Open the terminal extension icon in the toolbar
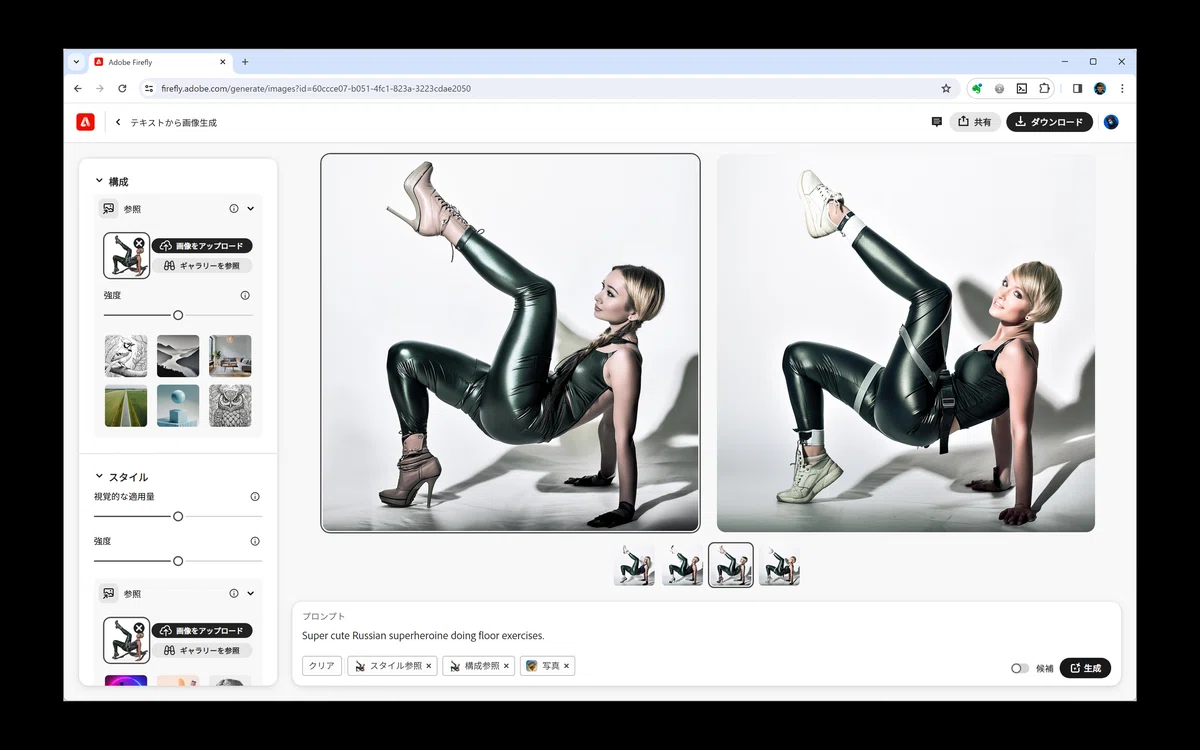The width and height of the screenshot is (1200, 750). (x=1022, y=88)
